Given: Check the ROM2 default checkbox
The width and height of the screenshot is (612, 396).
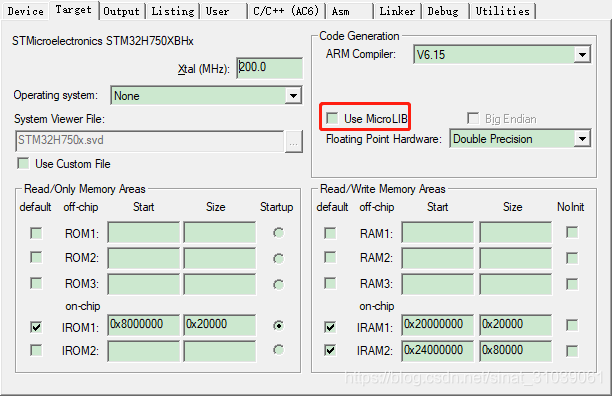Looking at the screenshot, I should tap(36, 257).
